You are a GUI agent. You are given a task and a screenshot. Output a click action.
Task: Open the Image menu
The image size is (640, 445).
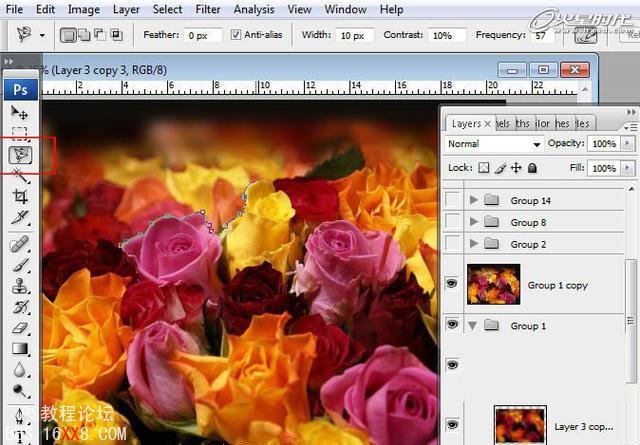click(x=84, y=9)
